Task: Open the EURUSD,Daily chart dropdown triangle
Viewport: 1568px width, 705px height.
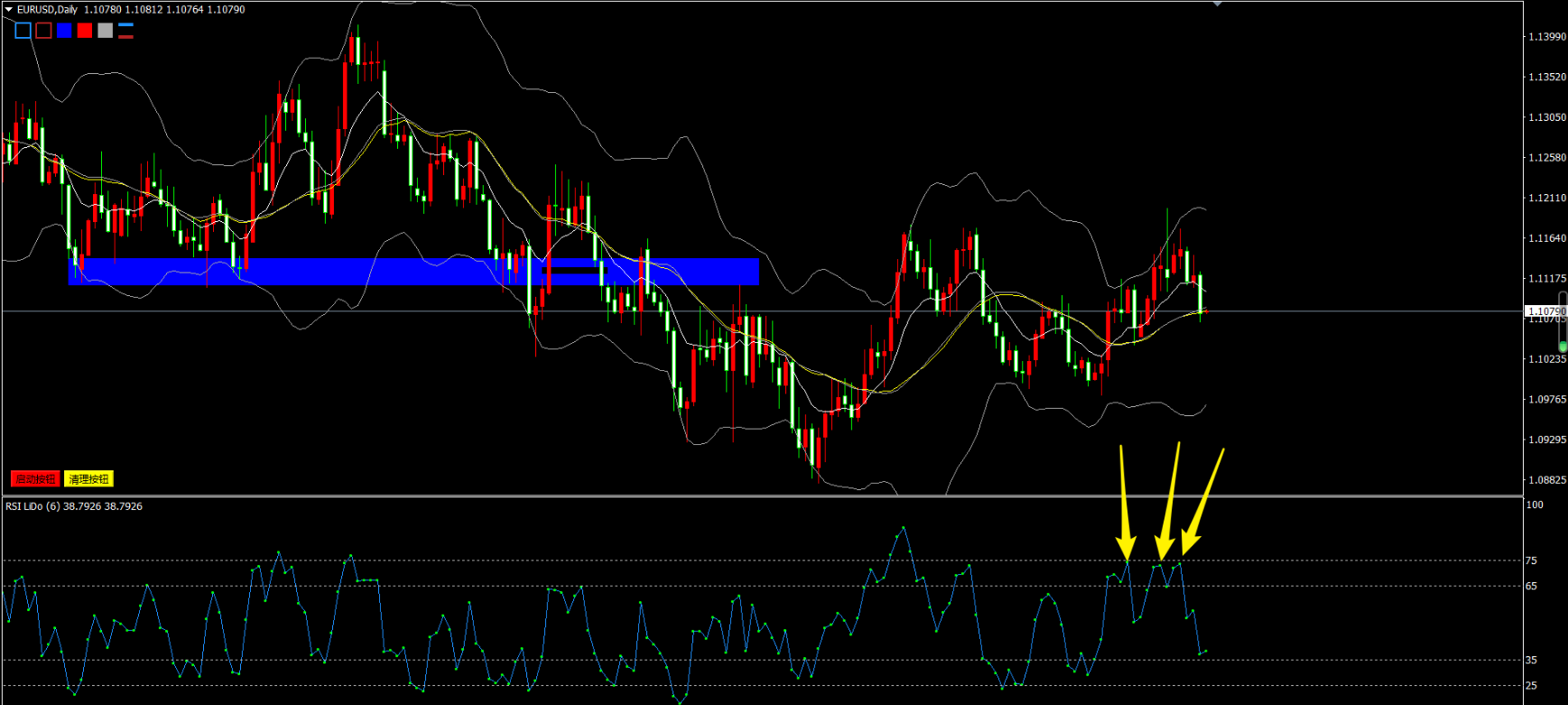Action: pos(8,10)
